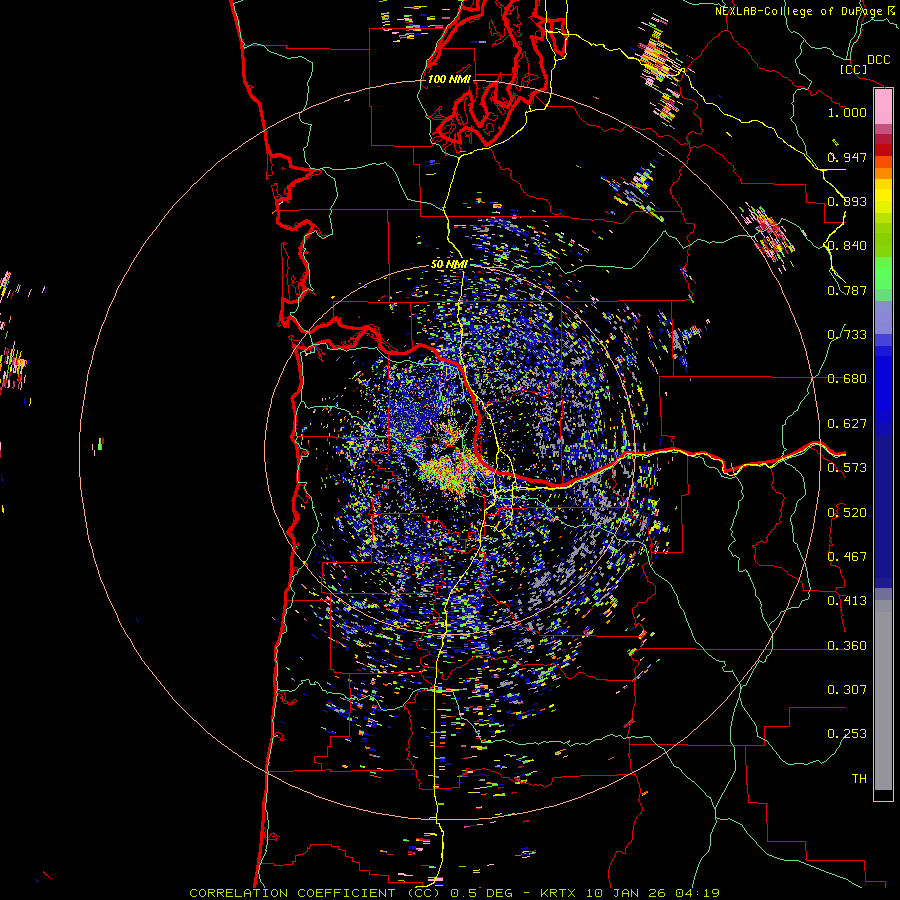The image size is (900, 900).
Task: Click the 0.360 scale value
Action: (x=847, y=646)
